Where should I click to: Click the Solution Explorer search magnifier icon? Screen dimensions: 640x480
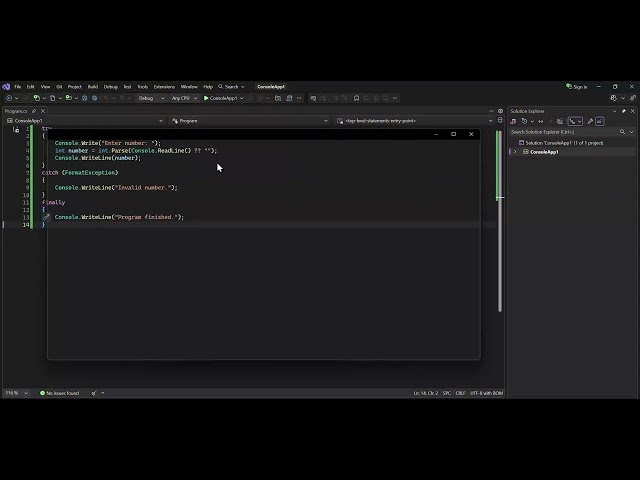click(x=622, y=132)
